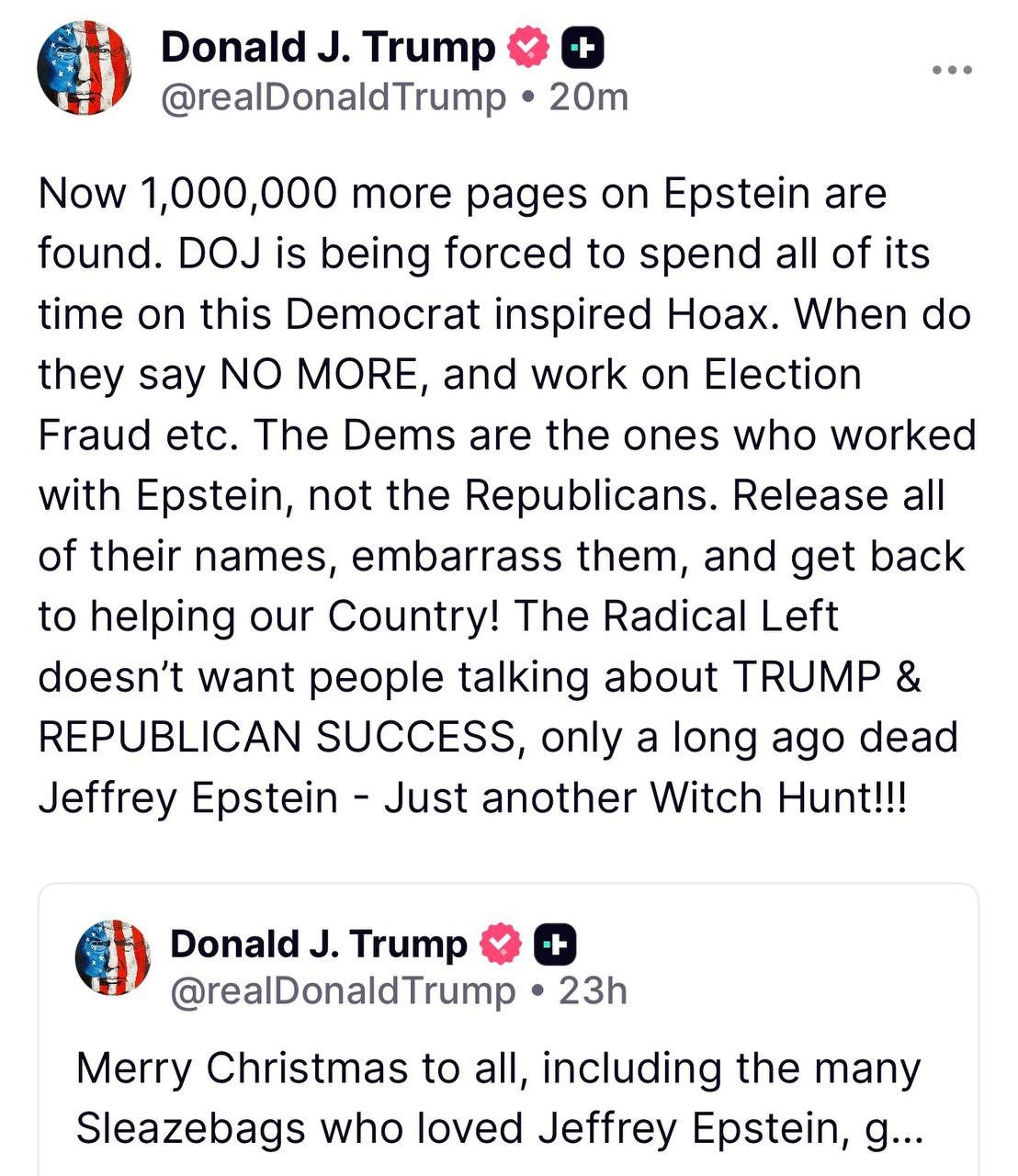1018x1176 pixels.
Task: Open the three-dot more options menu
Action: [x=952, y=70]
